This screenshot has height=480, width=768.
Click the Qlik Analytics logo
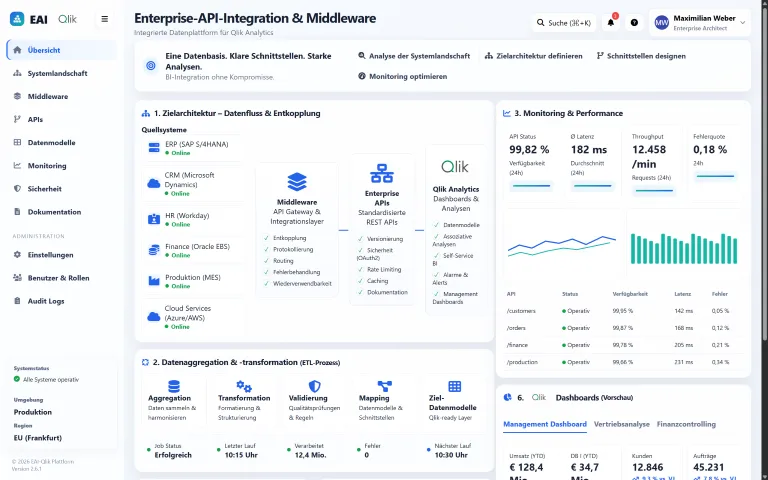pos(455,167)
